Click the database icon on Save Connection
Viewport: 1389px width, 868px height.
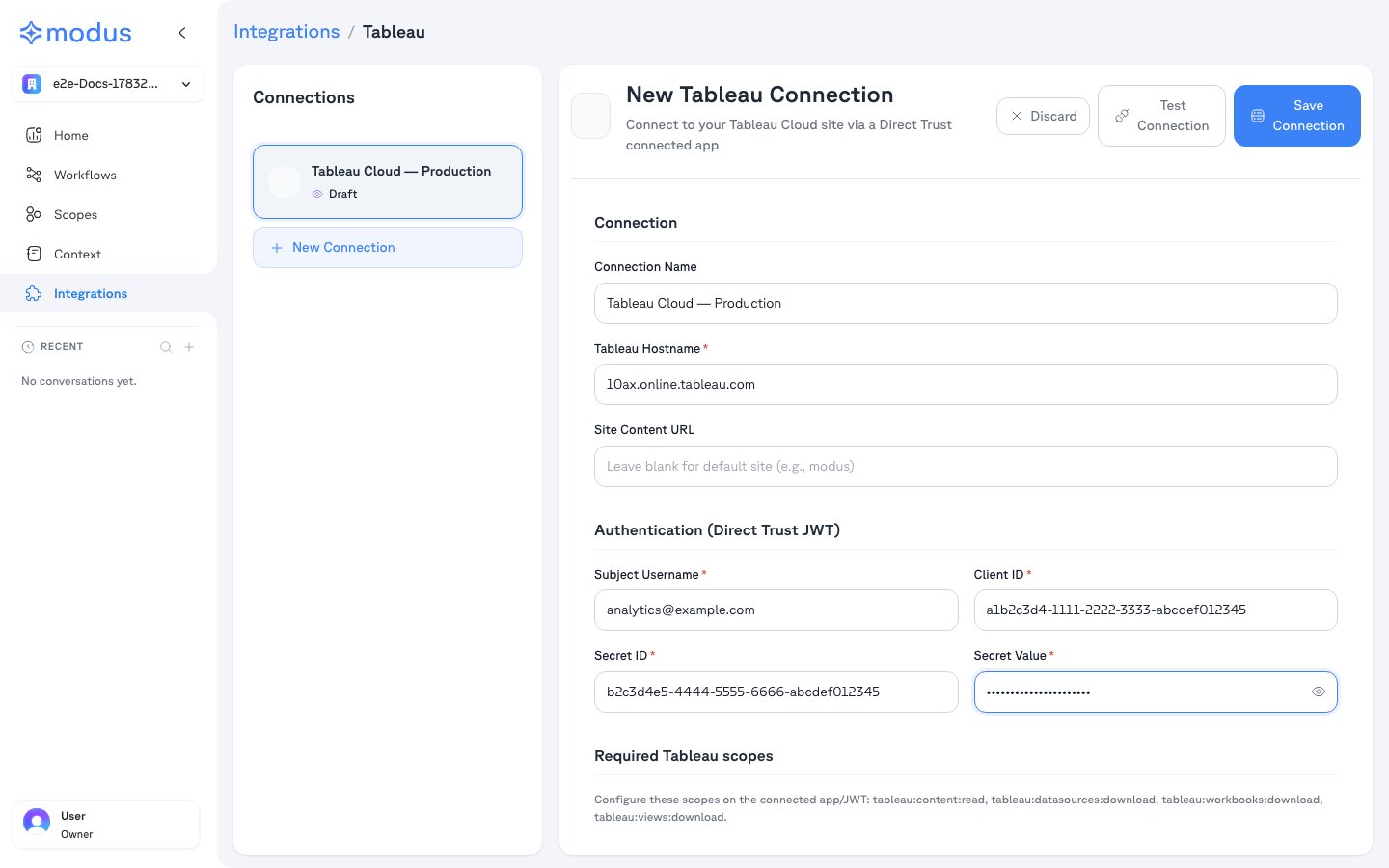[1258, 116]
